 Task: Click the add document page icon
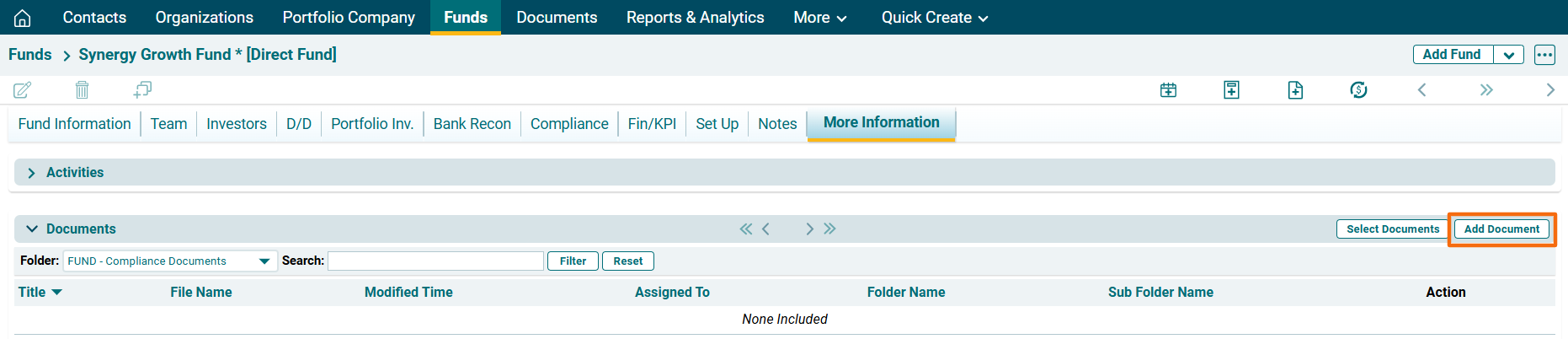click(1295, 90)
